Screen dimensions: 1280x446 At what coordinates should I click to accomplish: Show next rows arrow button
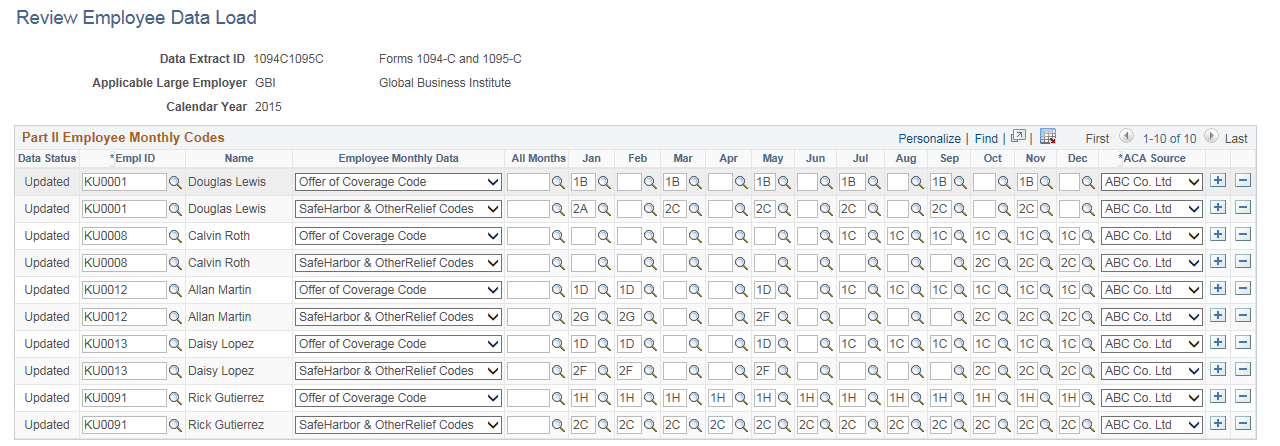[x=1211, y=137]
